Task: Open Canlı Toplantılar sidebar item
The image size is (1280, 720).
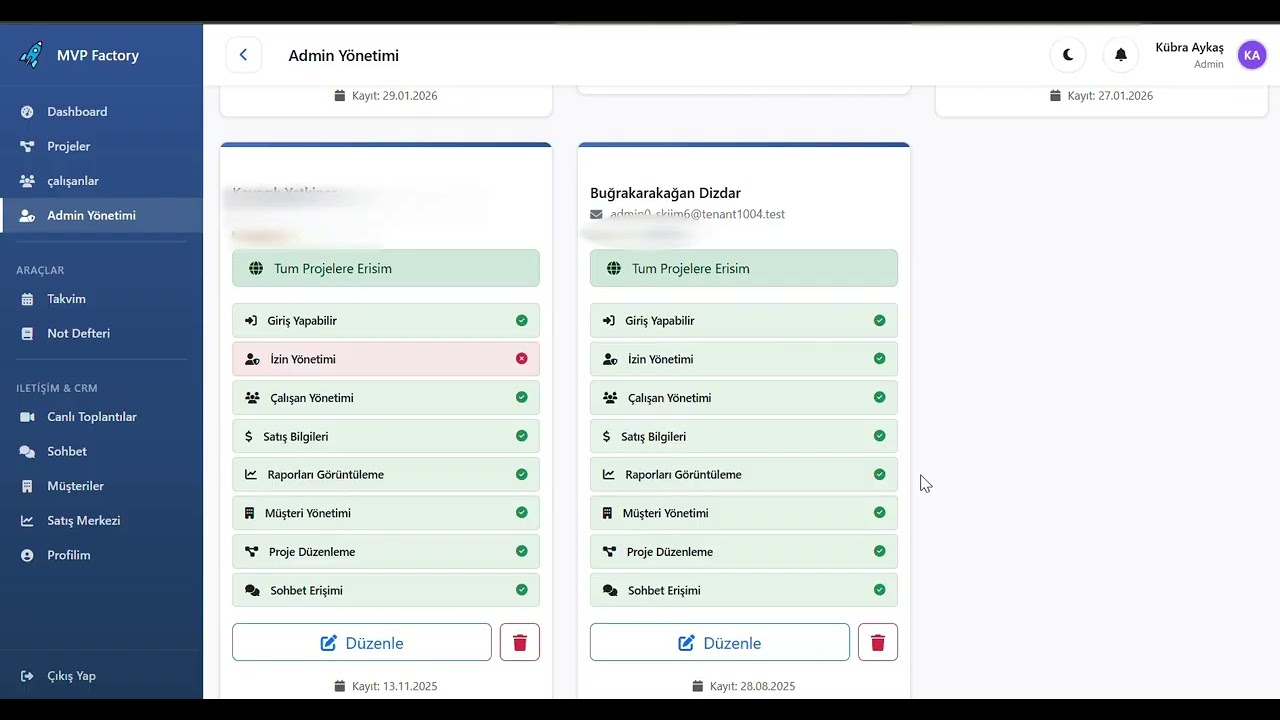Action: [x=91, y=417]
